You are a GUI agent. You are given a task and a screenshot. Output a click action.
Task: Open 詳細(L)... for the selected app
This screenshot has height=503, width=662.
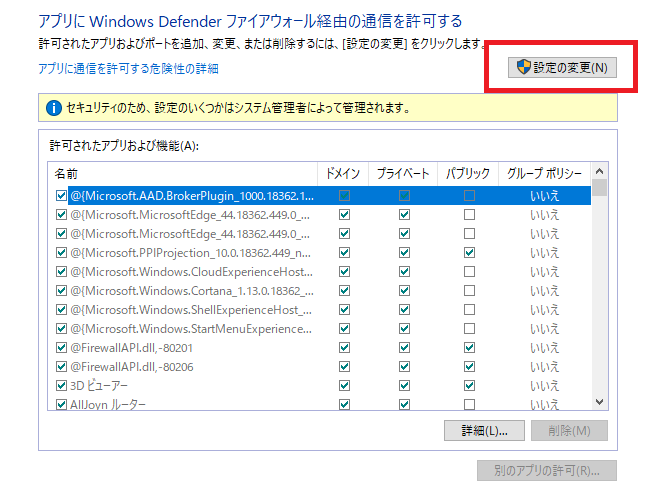click(484, 431)
